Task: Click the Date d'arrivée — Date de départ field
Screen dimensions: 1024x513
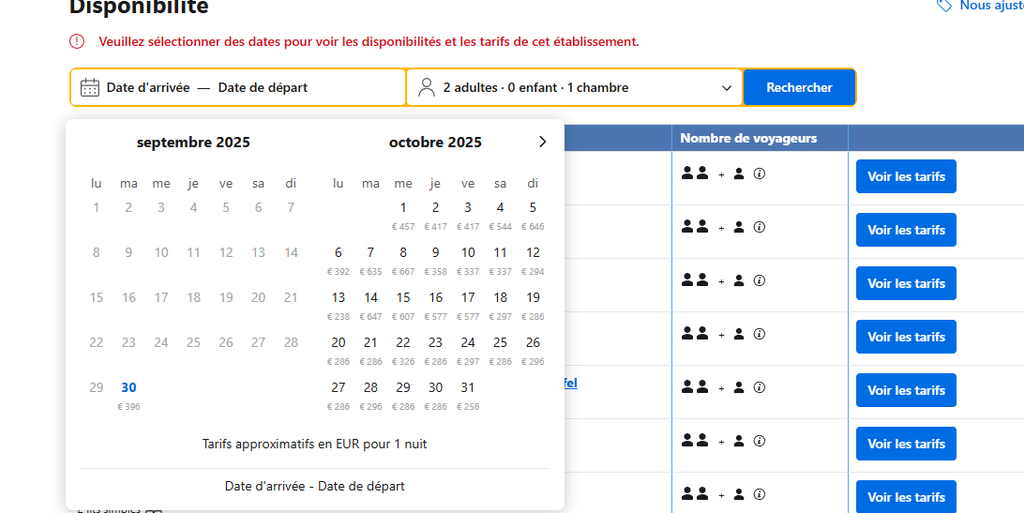Action: click(x=238, y=87)
